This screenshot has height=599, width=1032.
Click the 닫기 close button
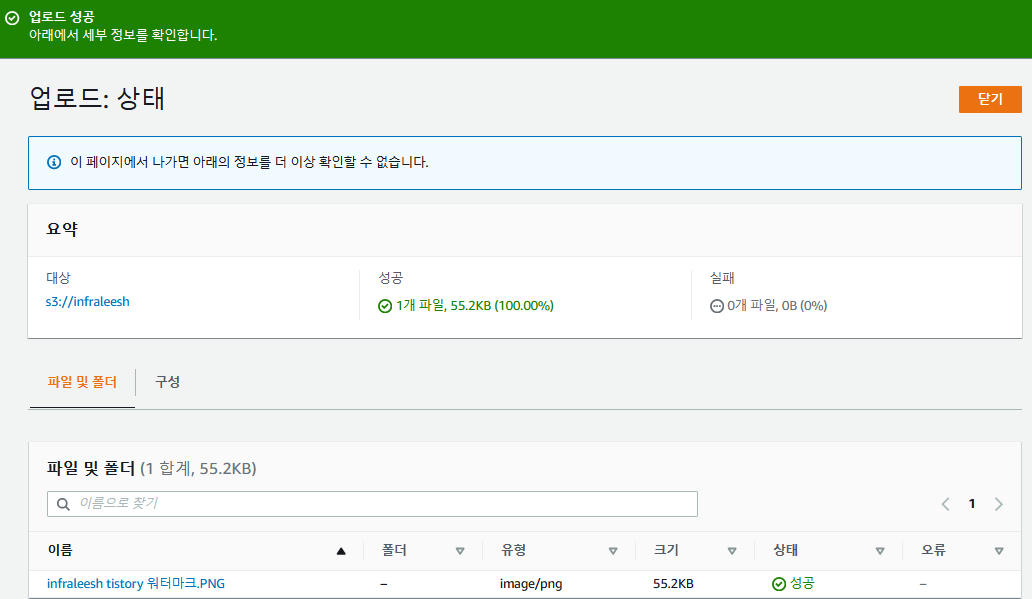coord(990,99)
